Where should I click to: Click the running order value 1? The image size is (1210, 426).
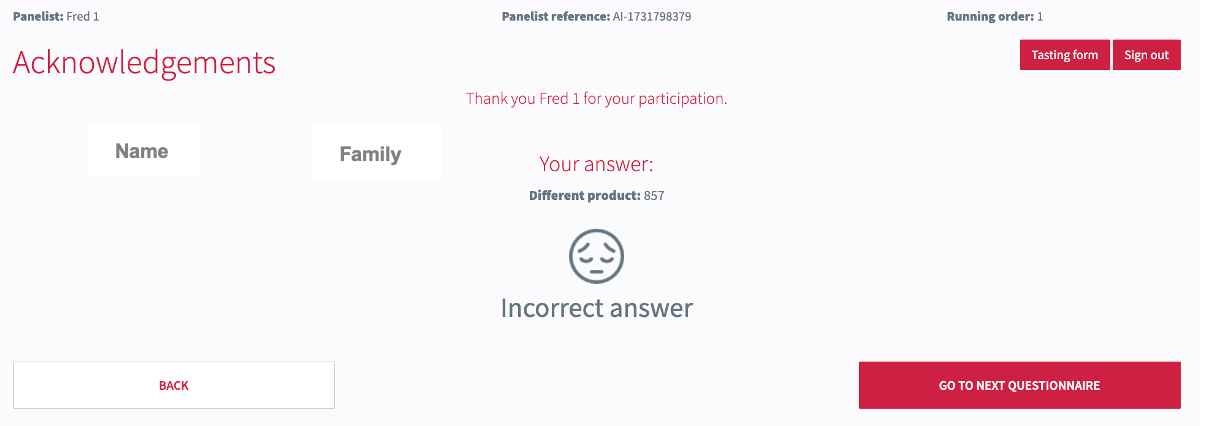coord(1040,17)
